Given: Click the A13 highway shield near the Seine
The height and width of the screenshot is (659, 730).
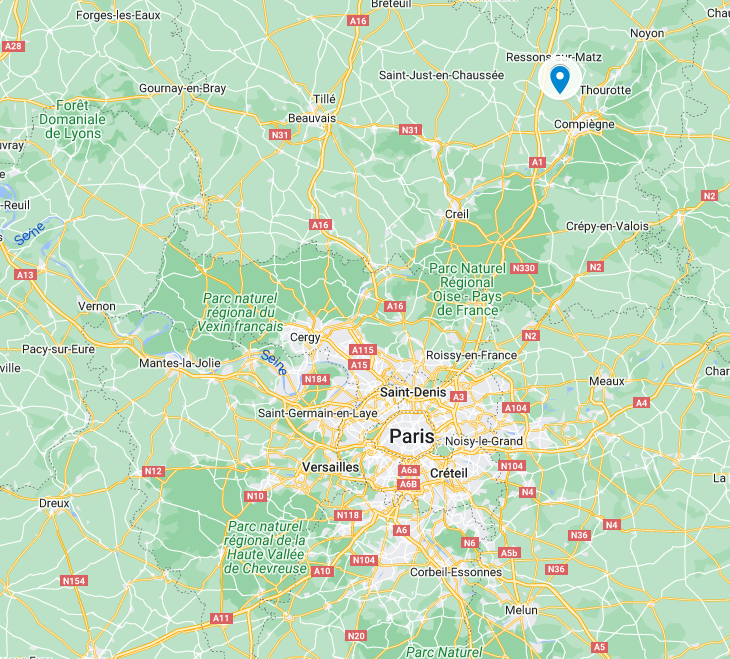Looking at the screenshot, I should (x=25, y=275).
